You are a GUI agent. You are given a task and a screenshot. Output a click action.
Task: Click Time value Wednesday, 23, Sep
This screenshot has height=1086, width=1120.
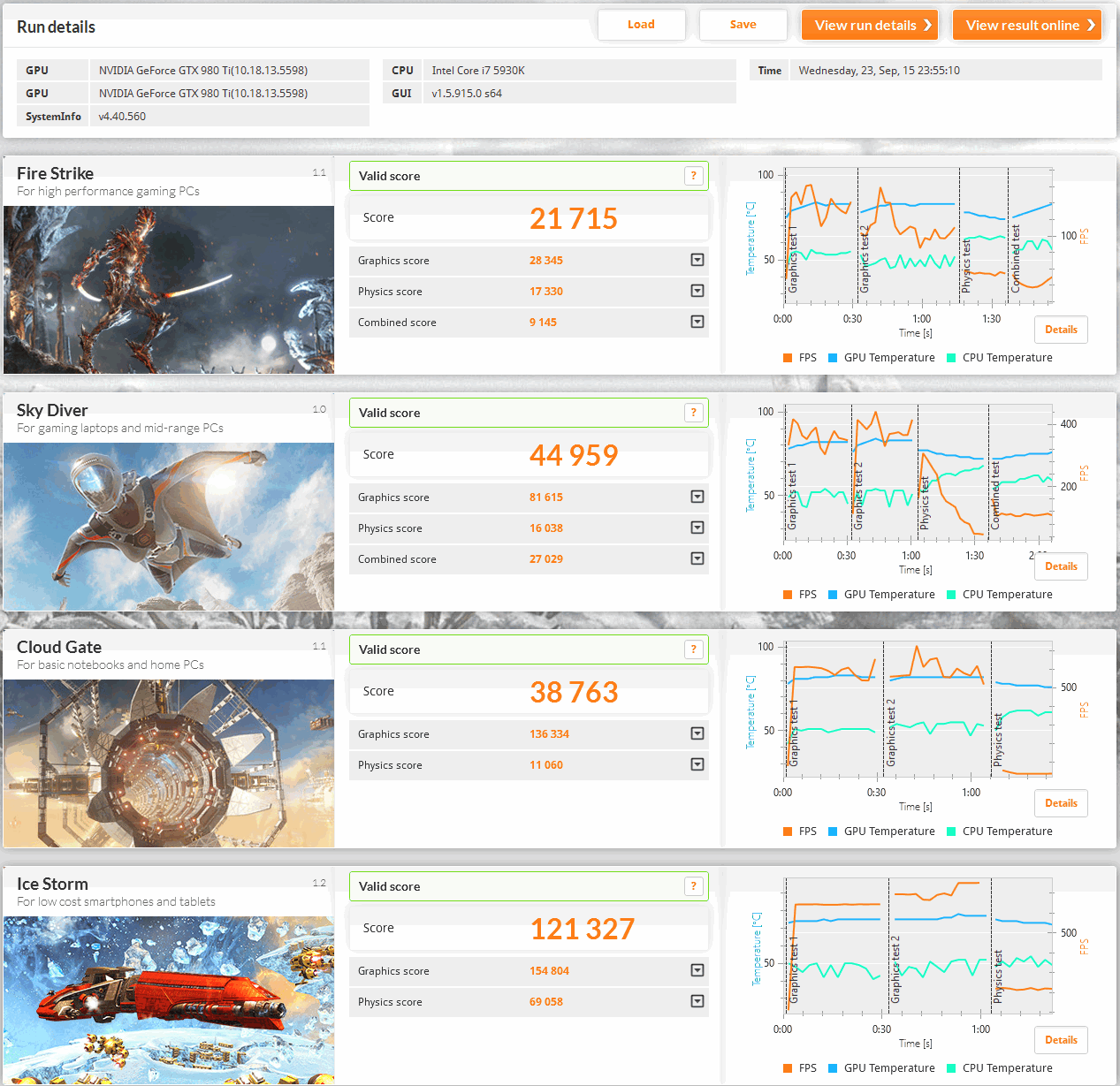tap(879, 71)
